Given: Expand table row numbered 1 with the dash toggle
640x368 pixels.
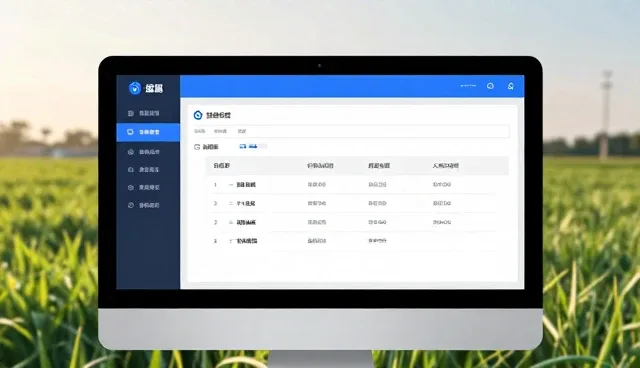Looking at the screenshot, I should [231, 185].
